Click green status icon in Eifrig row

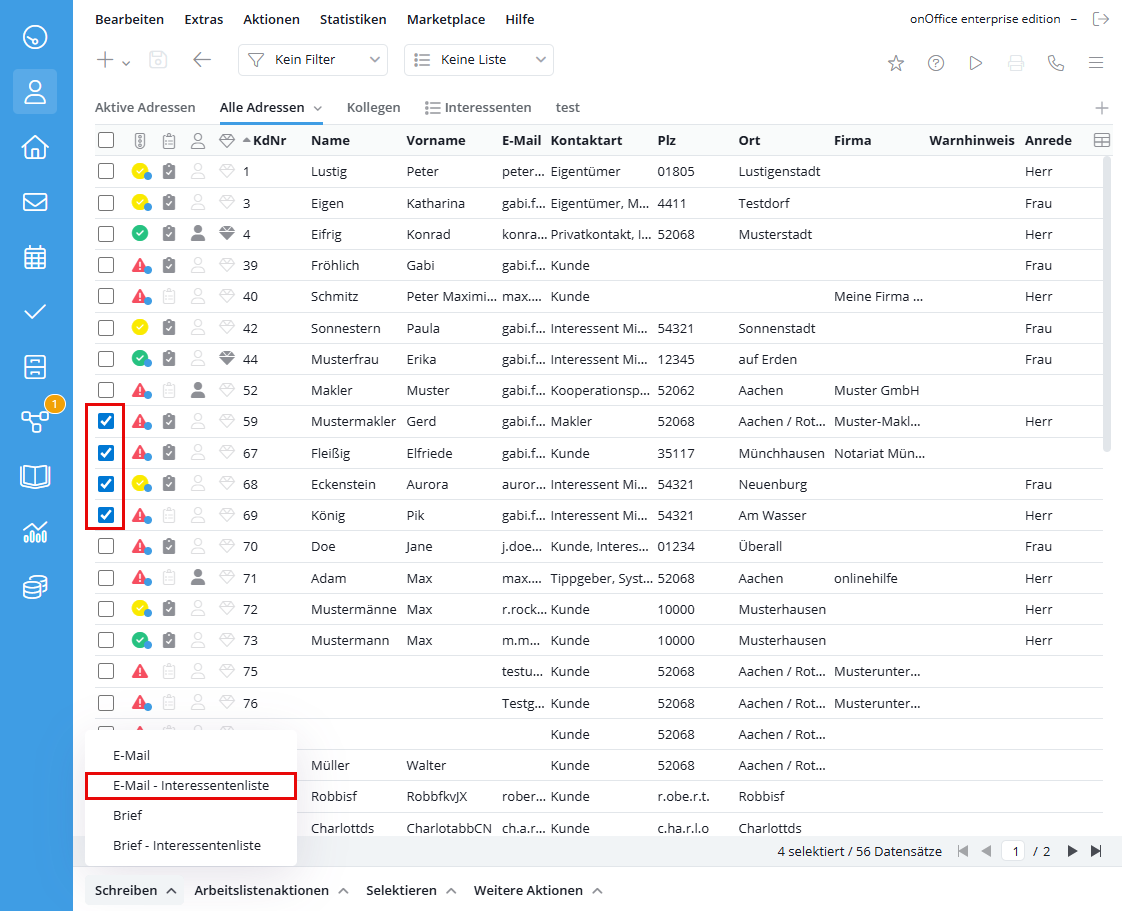point(140,233)
